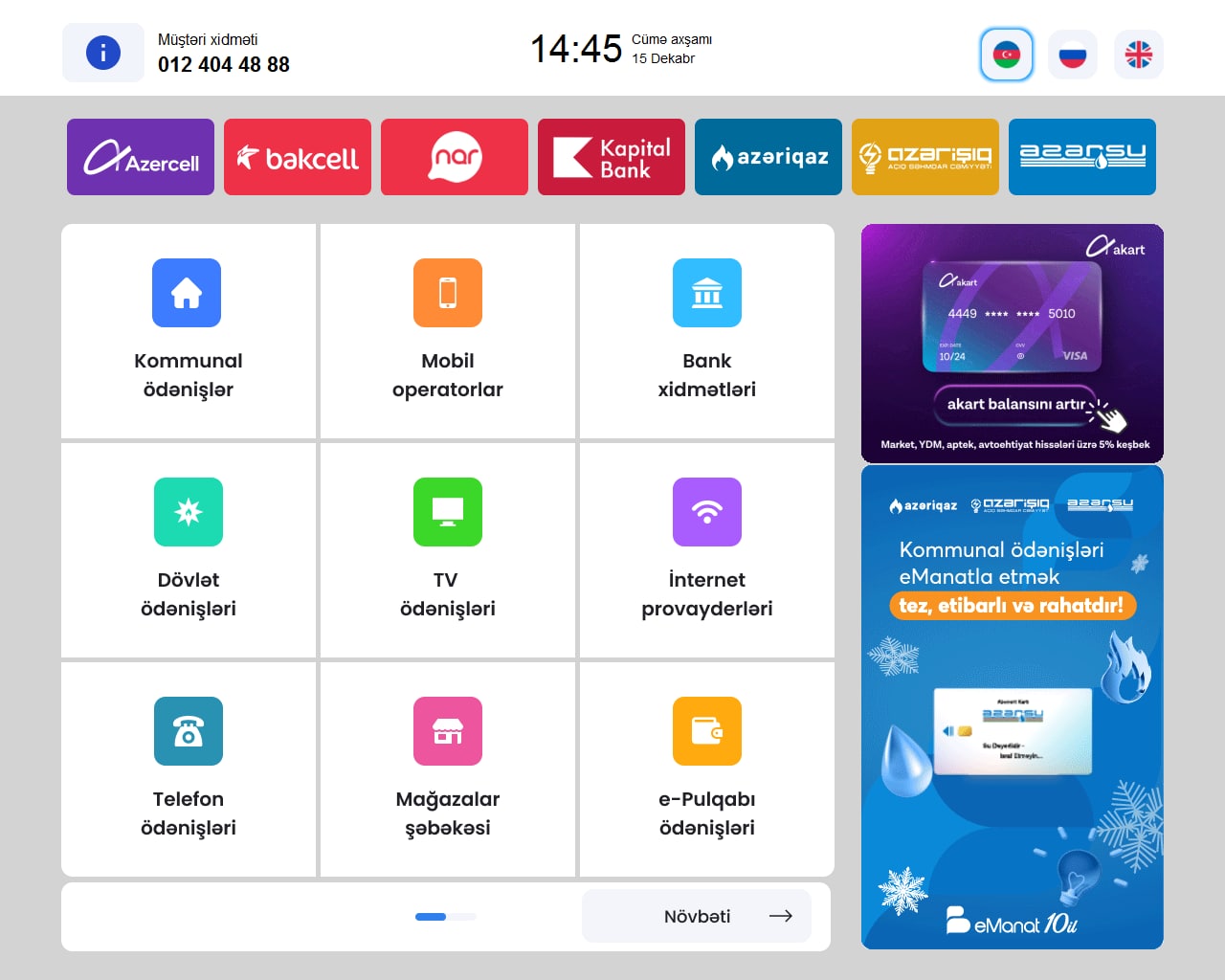
Task: Tap the Azercell provider shortcut
Action: 141,157
